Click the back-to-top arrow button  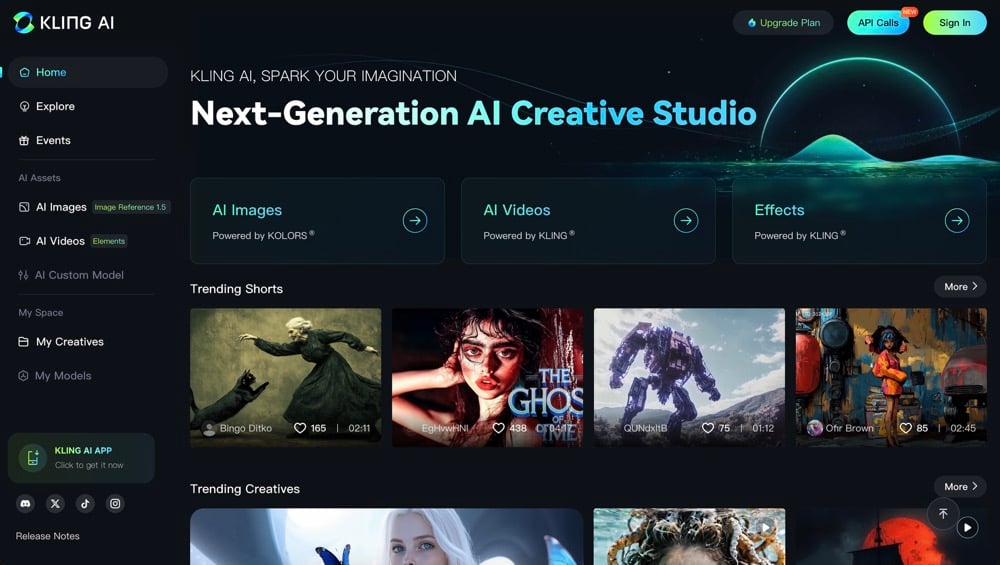(x=943, y=513)
